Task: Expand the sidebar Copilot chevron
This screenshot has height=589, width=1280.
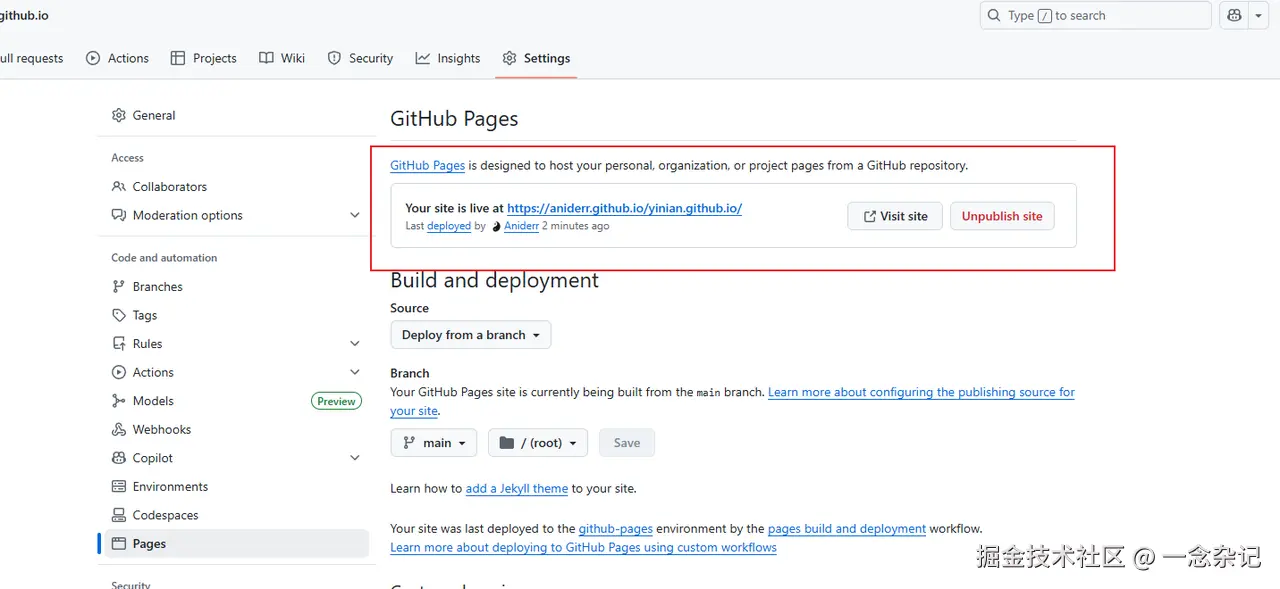Action: [x=355, y=458]
